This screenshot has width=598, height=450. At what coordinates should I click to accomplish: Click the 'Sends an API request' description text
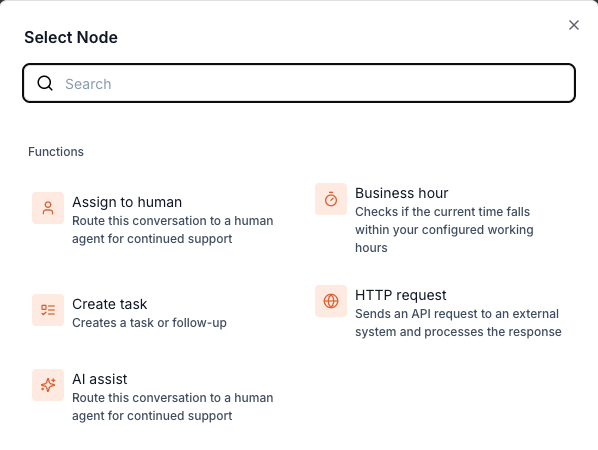pyautogui.click(x=458, y=323)
